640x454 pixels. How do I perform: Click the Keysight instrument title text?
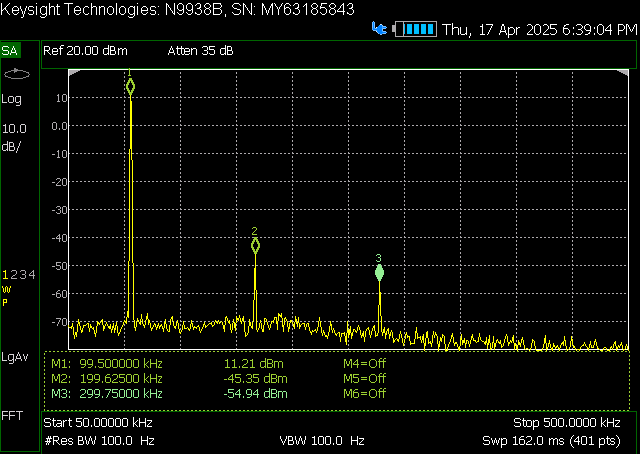[x=178, y=9]
